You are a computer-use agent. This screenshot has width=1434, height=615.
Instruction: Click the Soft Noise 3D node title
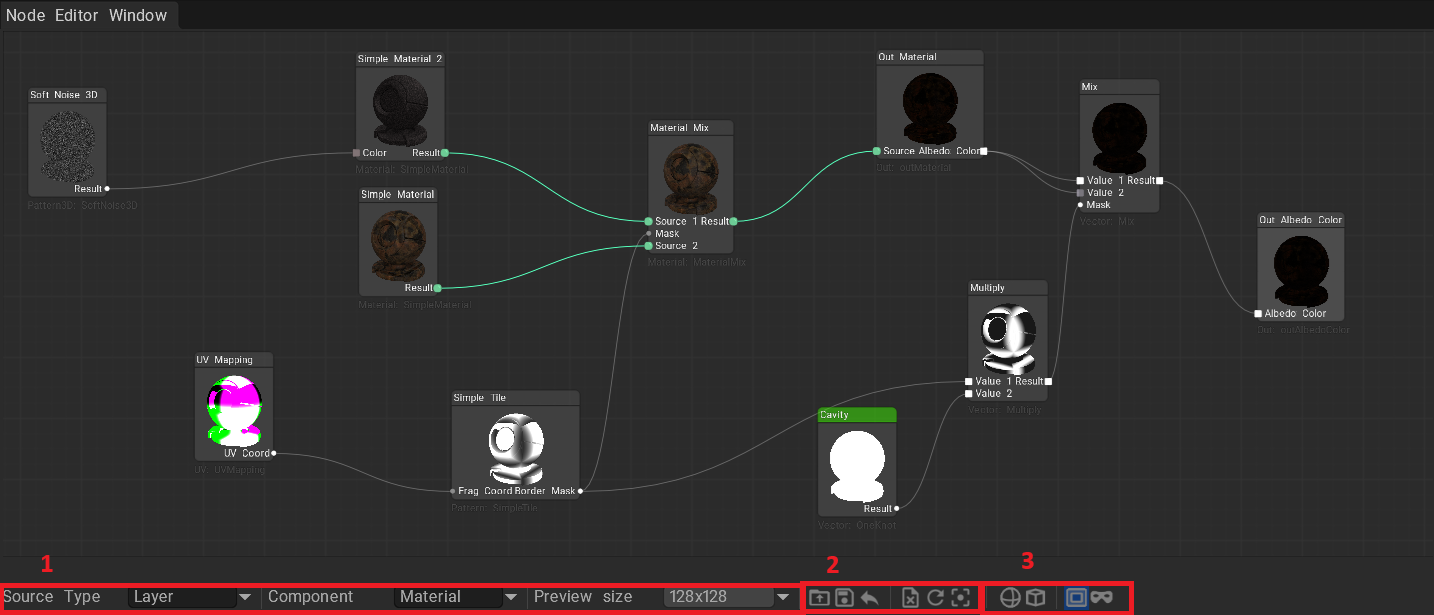pyautogui.click(x=66, y=95)
